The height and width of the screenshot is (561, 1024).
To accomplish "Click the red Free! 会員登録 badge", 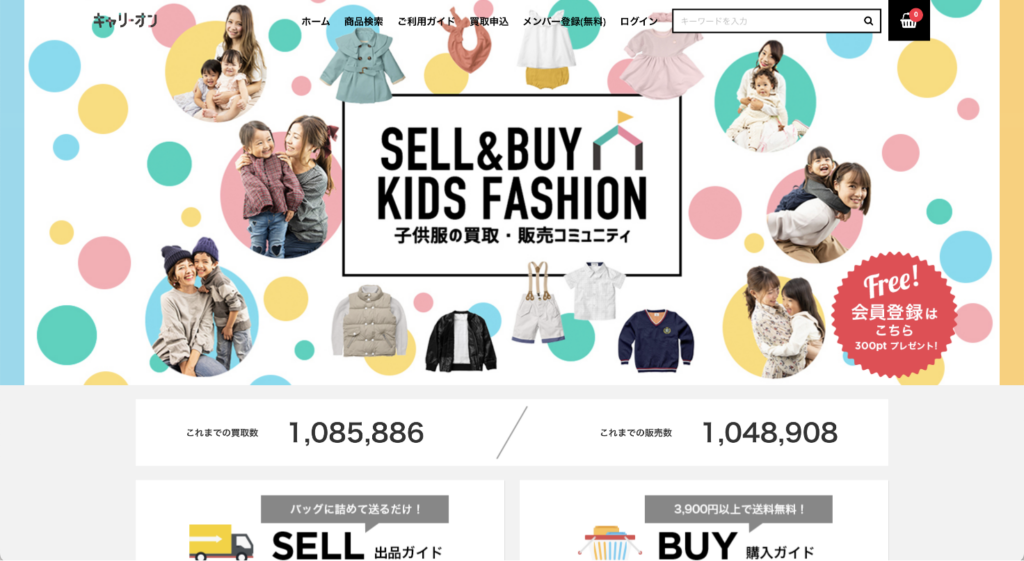I will coord(894,315).
